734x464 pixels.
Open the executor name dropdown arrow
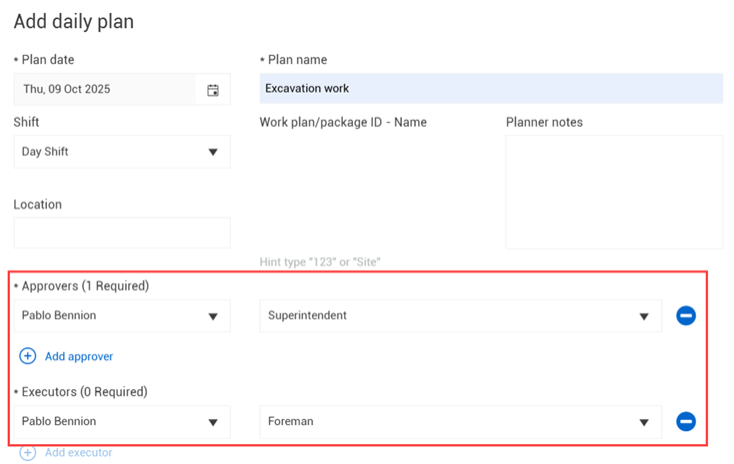[213, 422]
